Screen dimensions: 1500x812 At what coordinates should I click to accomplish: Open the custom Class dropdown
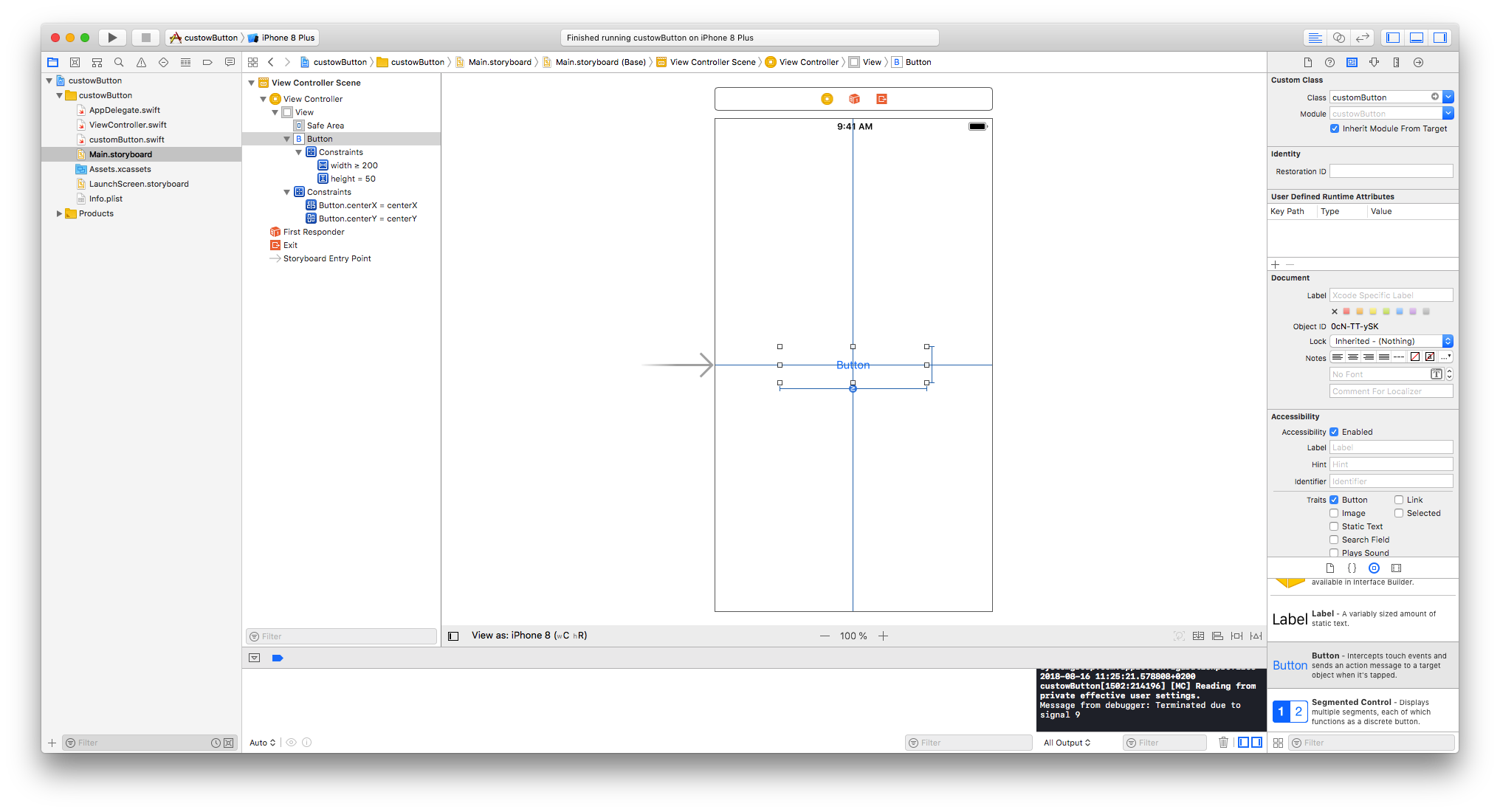(1448, 97)
